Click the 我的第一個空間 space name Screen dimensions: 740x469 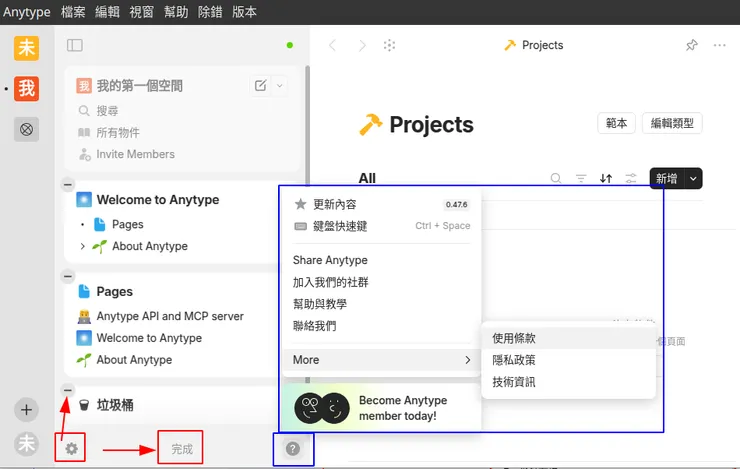pos(140,86)
